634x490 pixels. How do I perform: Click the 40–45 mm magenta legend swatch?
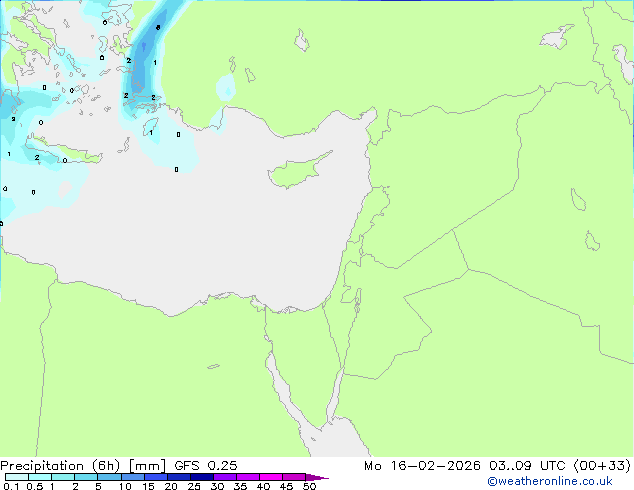(271, 477)
